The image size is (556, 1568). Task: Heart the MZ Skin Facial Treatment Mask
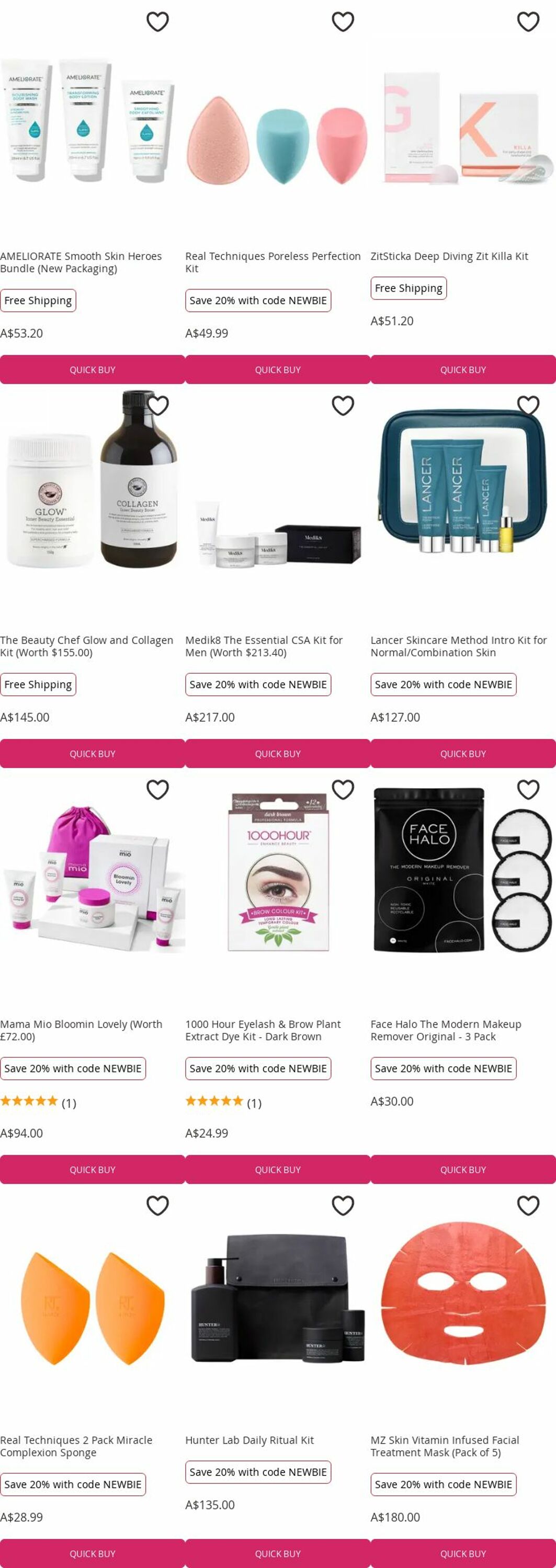point(528,1205)
